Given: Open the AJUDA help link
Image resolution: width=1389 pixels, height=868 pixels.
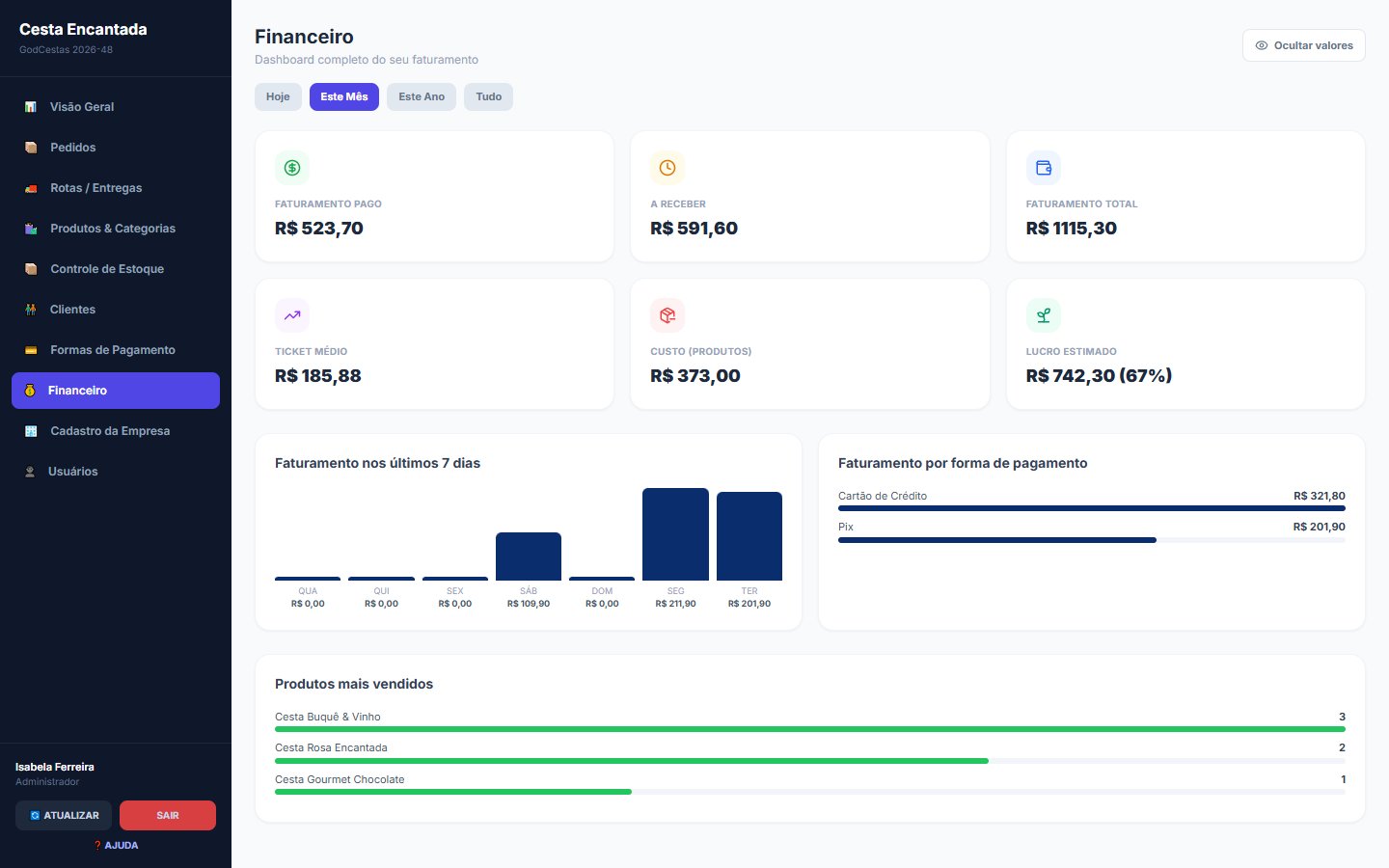Looking at the screenshot, I should coord(116,846).
